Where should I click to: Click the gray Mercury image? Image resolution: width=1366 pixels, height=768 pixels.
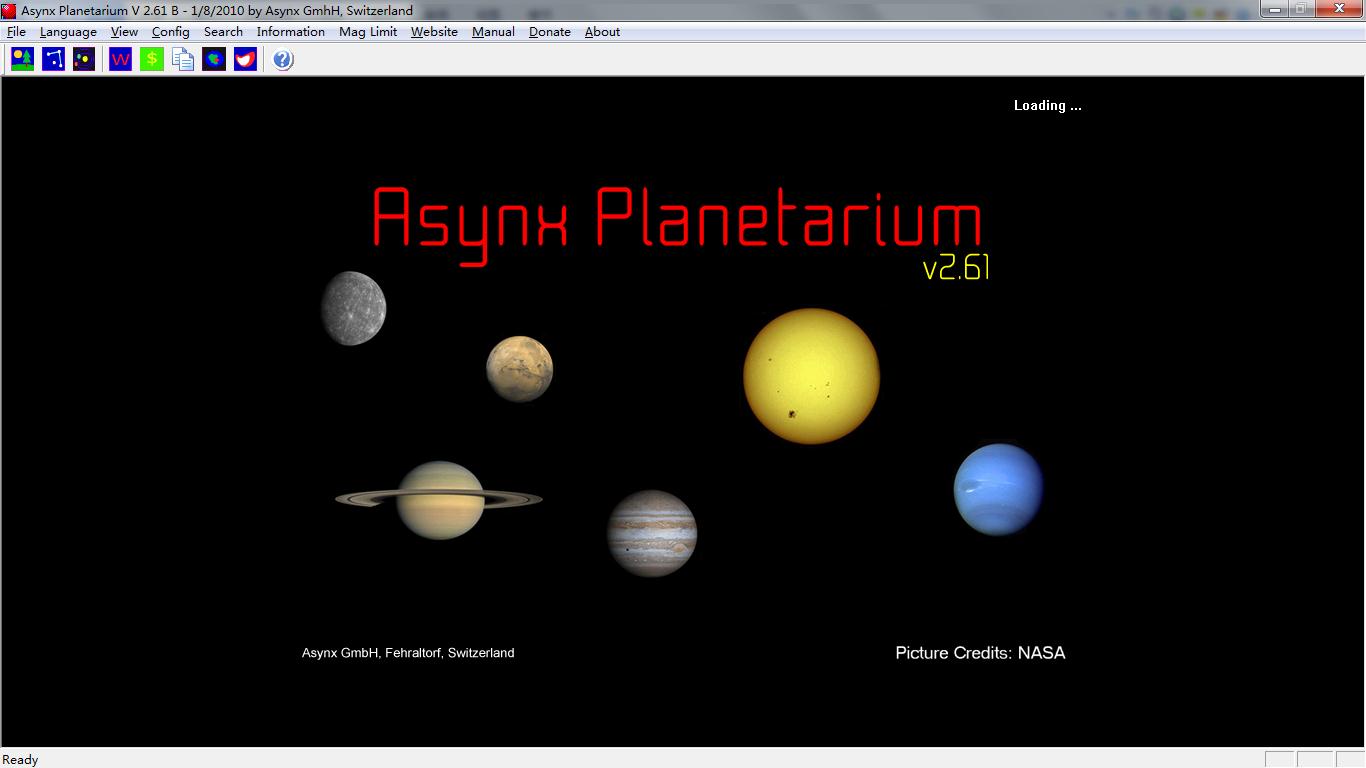(353, 308)
